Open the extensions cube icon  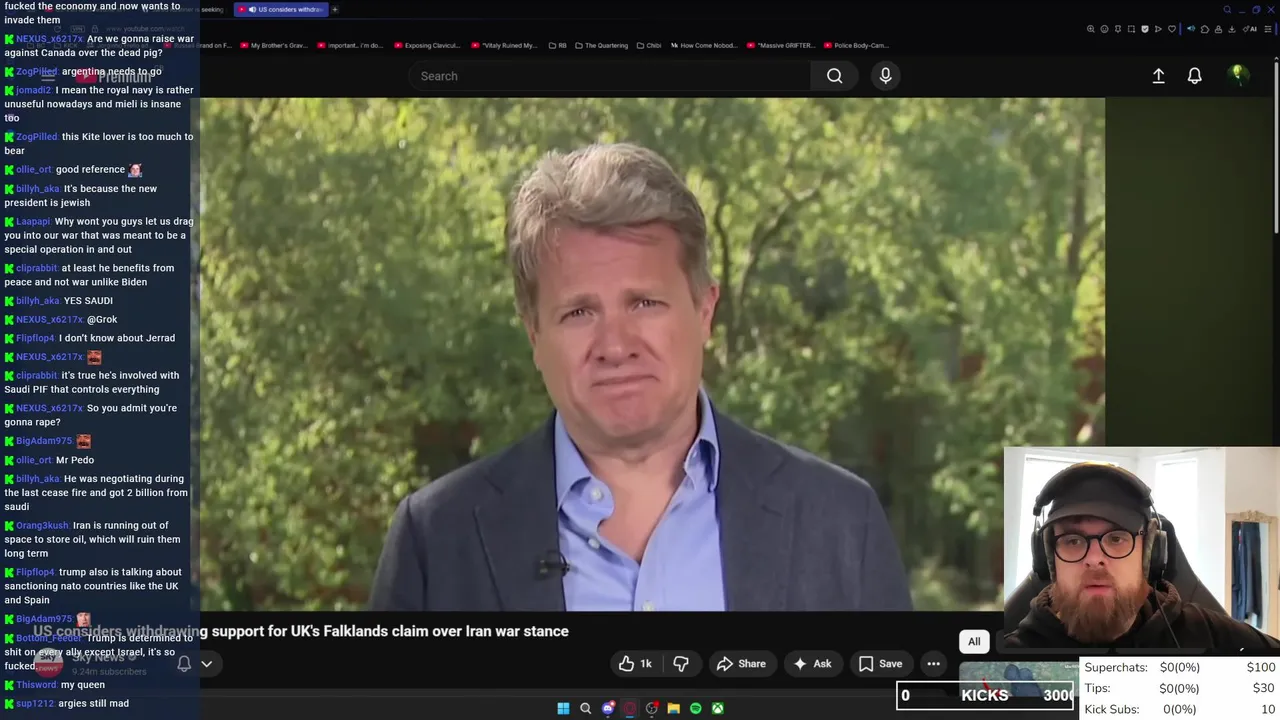(1205, 29)
